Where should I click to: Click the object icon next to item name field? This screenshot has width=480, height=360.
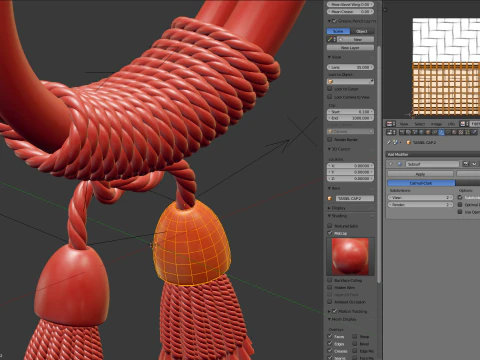[x=330, y=198]
